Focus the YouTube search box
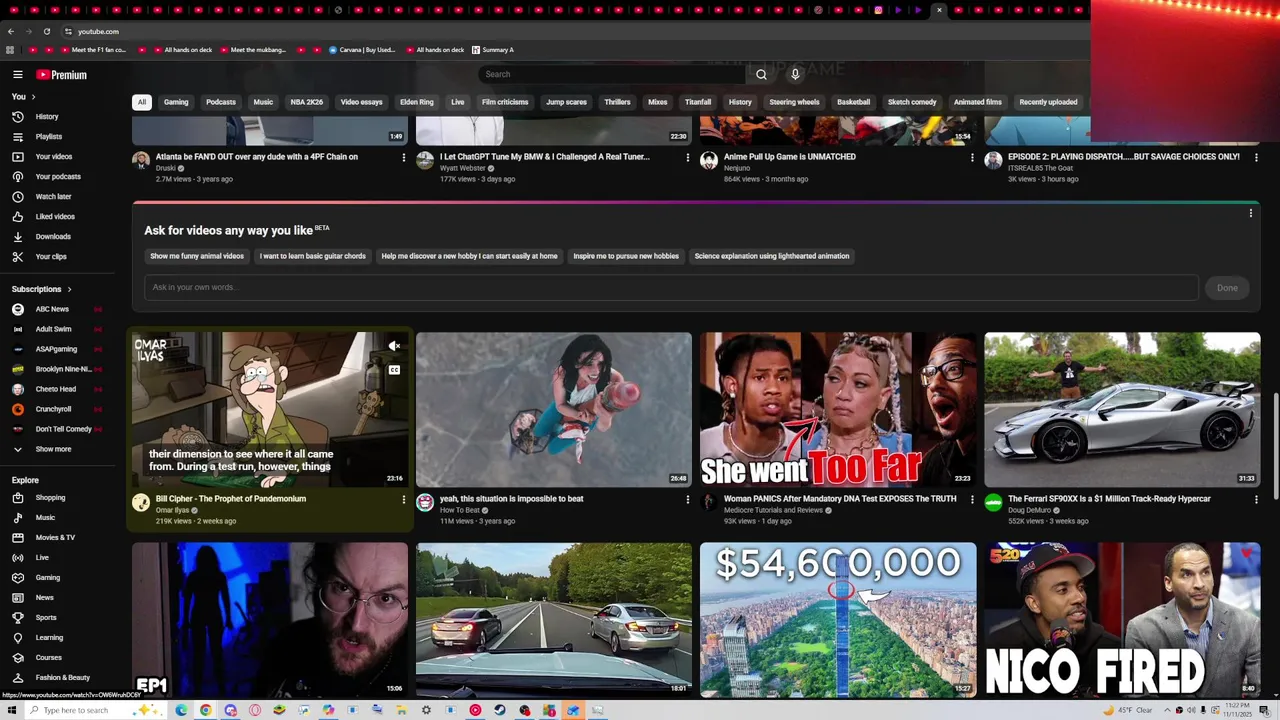This screenshot has height=720, width=1280. pos(612,74)
